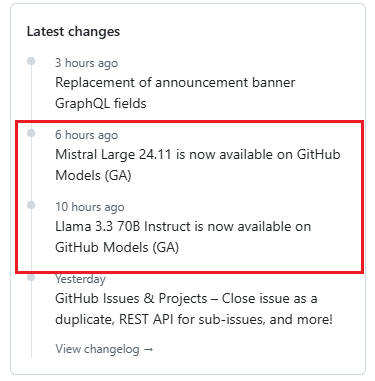Click the Latest changes heading
This screenshot has height=381, width=375.
point(73,32)
